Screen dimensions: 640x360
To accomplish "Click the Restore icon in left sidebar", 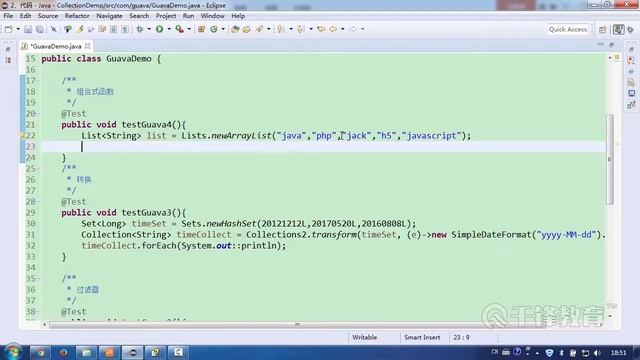I will click(x=8, y=49).
